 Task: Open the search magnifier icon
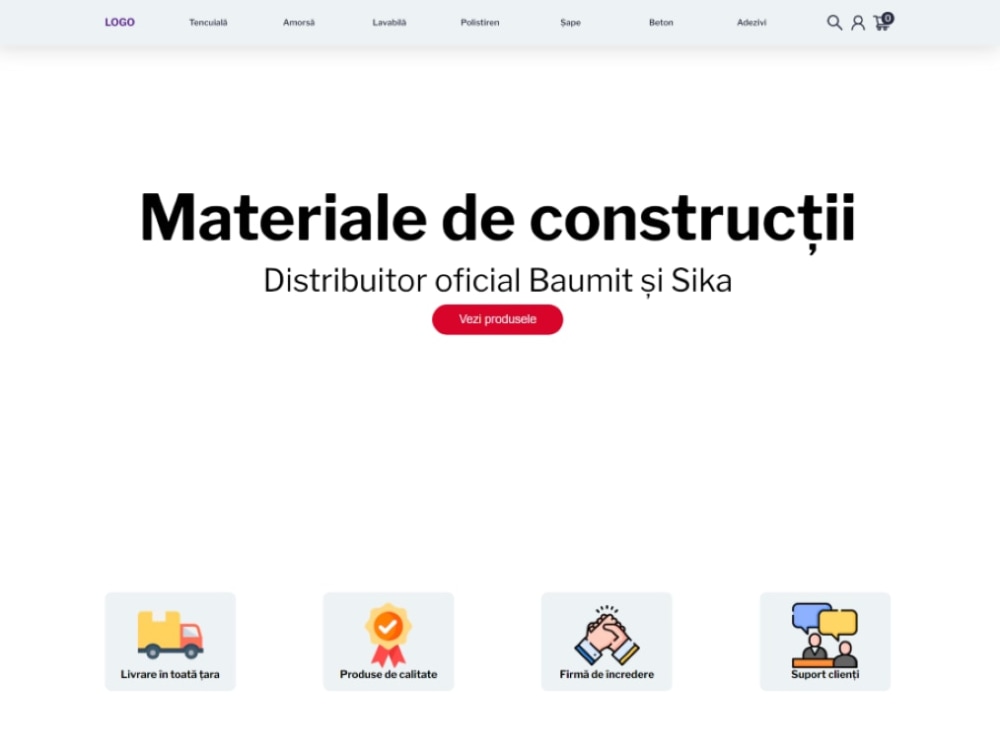pyautogui.click(x=834, y=23)
